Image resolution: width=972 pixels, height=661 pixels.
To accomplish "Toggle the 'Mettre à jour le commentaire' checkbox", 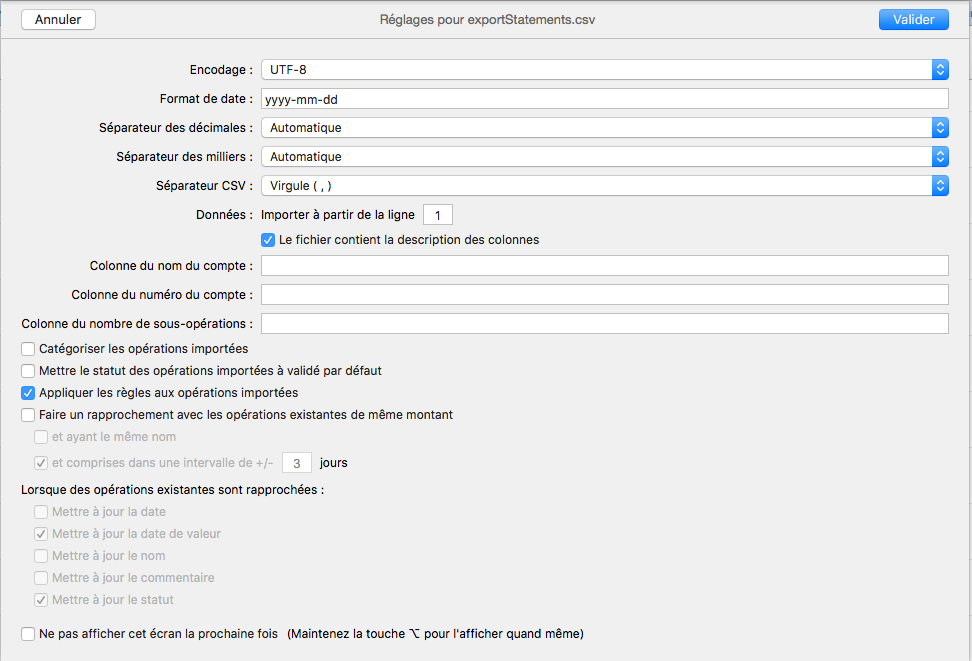I will click(41, 578).
